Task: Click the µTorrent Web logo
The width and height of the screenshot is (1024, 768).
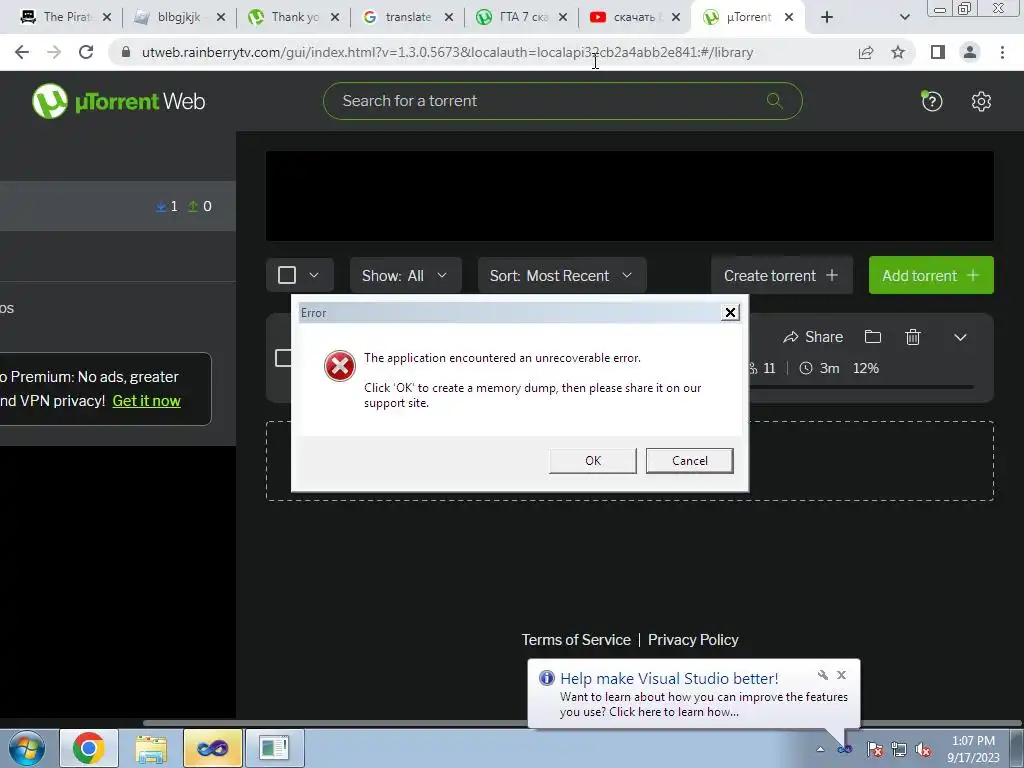Action: (118, 101)
